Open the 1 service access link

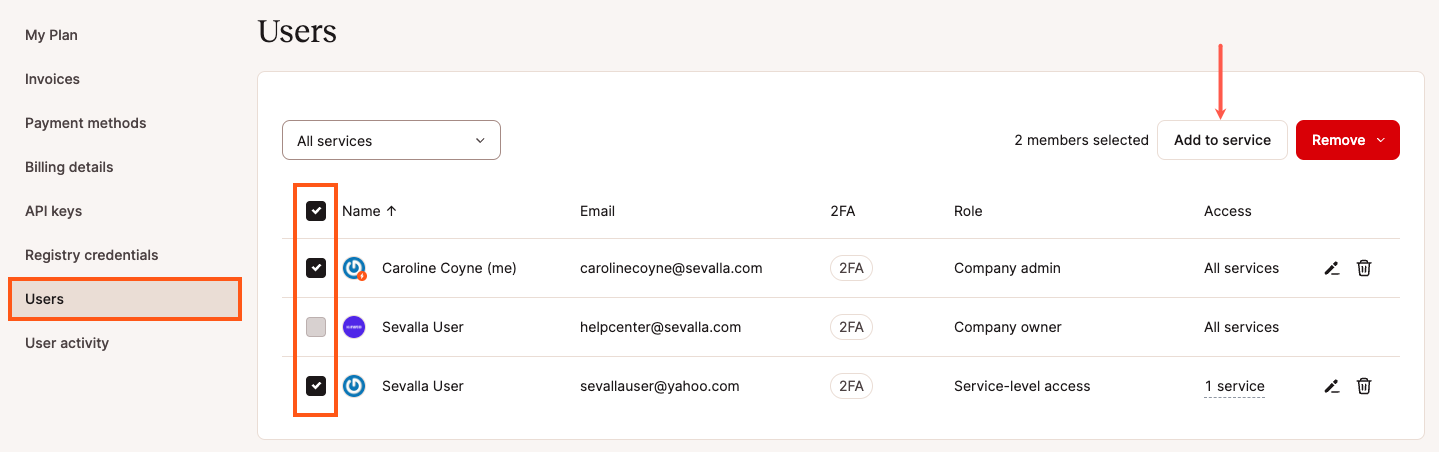[1234, 386]
